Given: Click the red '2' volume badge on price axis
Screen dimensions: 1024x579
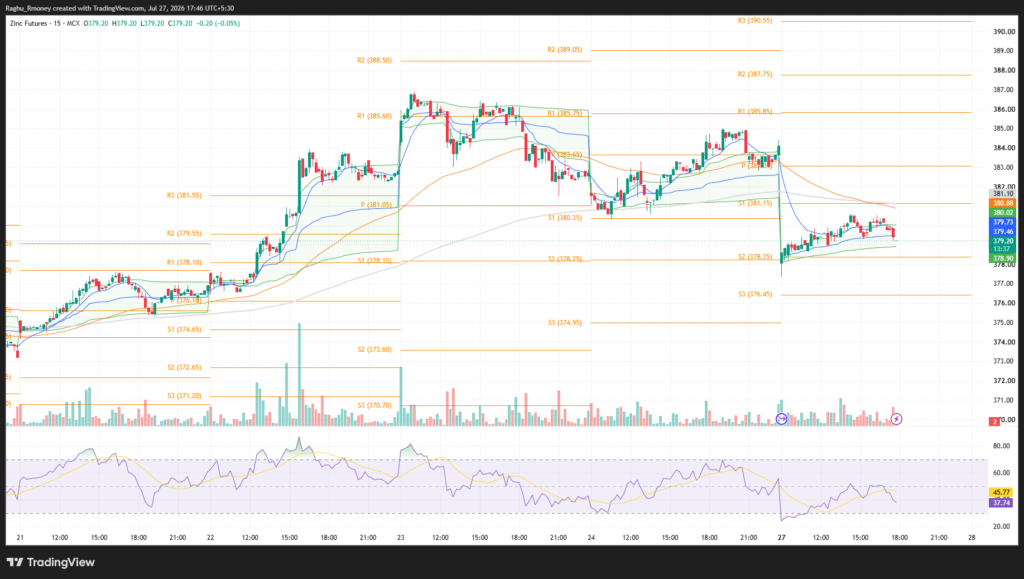Looking at the screenshot, I should [x=995, y=422].
